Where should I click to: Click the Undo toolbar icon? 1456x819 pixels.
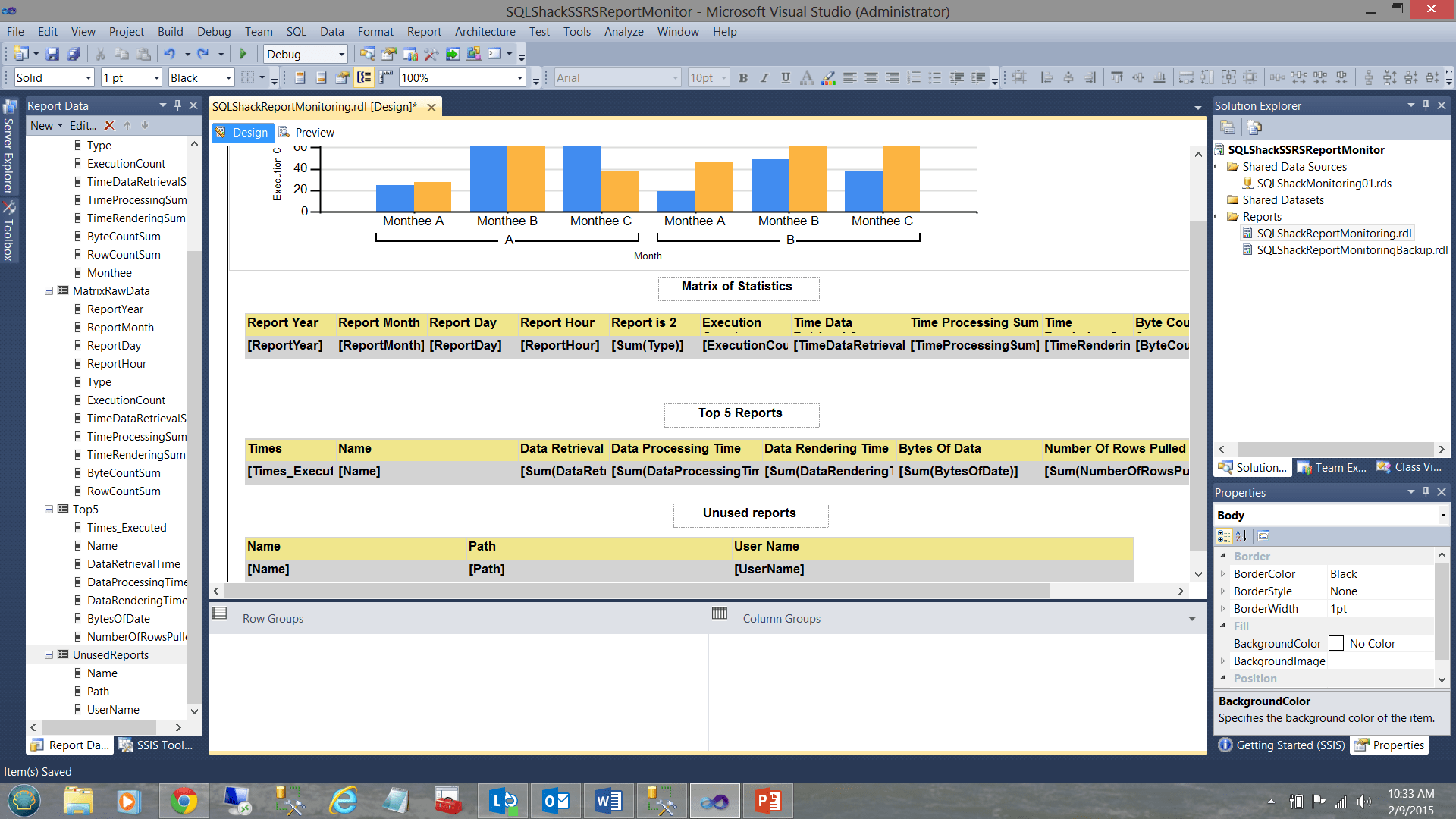tap(169, 54)
